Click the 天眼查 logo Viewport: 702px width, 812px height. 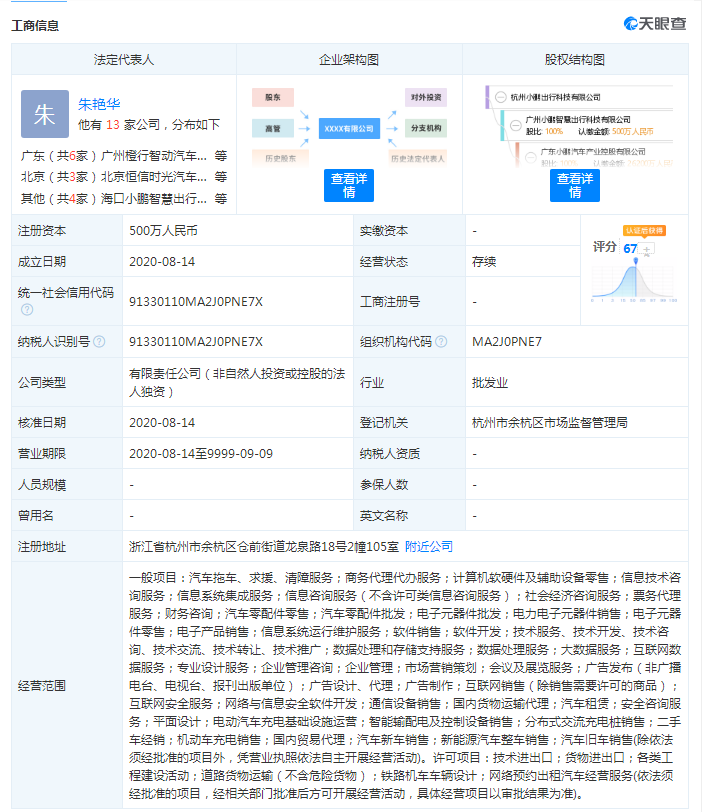[x=655, y=24]
